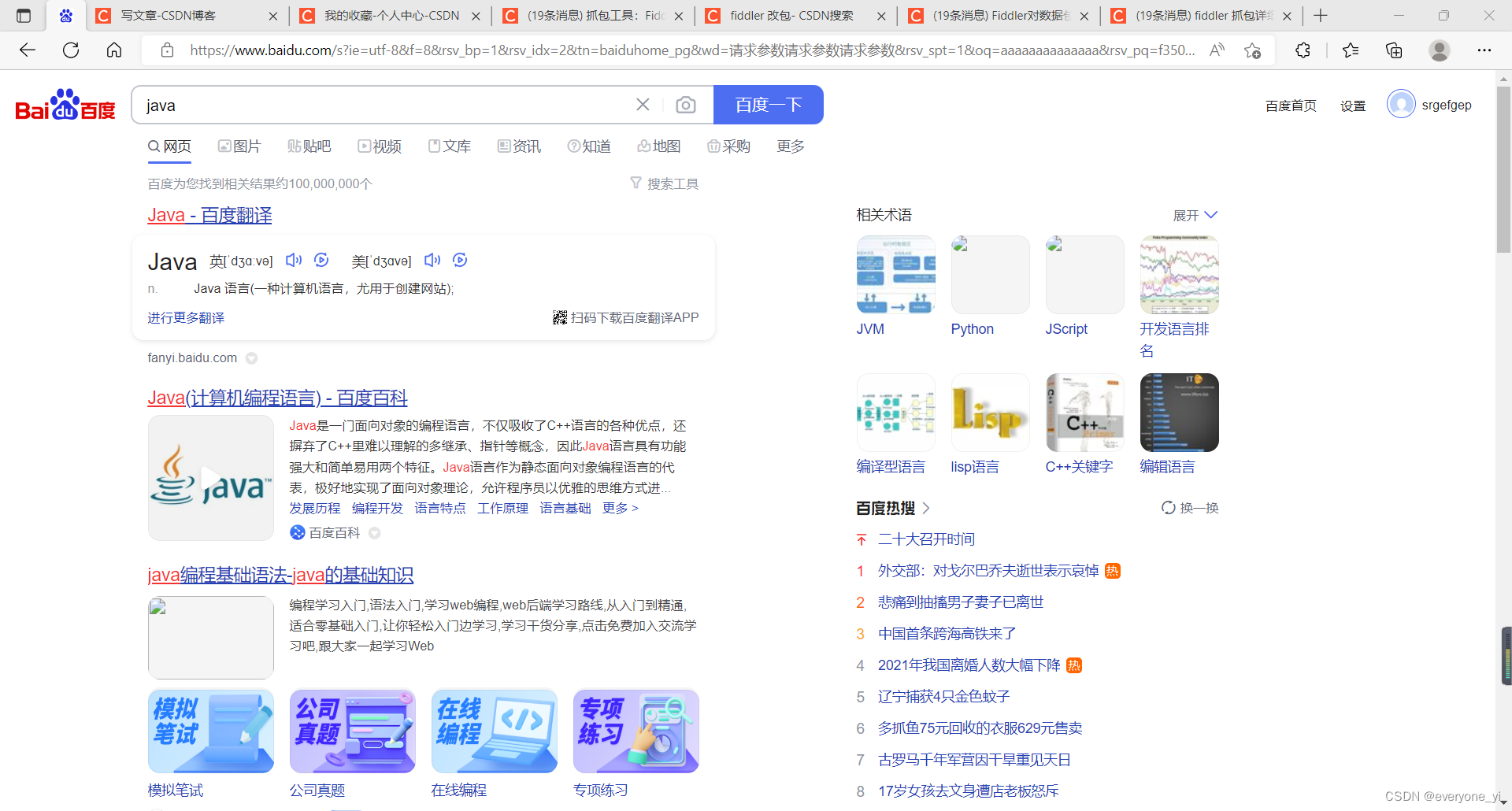Open the lisp语言 thumbnail
The height and width of the screenshot is (811, 1512).
tap(990, 413)
